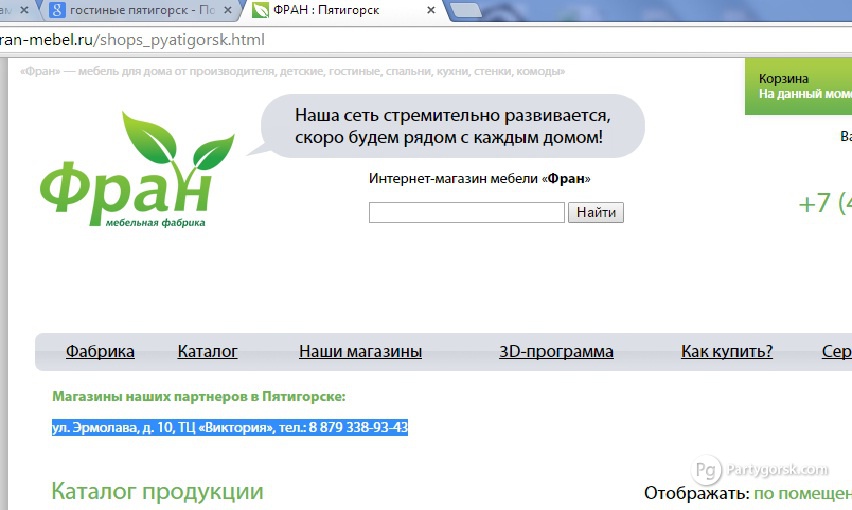The height and width of the screenshot is (510, 852).
Task: Click the Фран мебельная фабрика logo
Action: [136, 169]
